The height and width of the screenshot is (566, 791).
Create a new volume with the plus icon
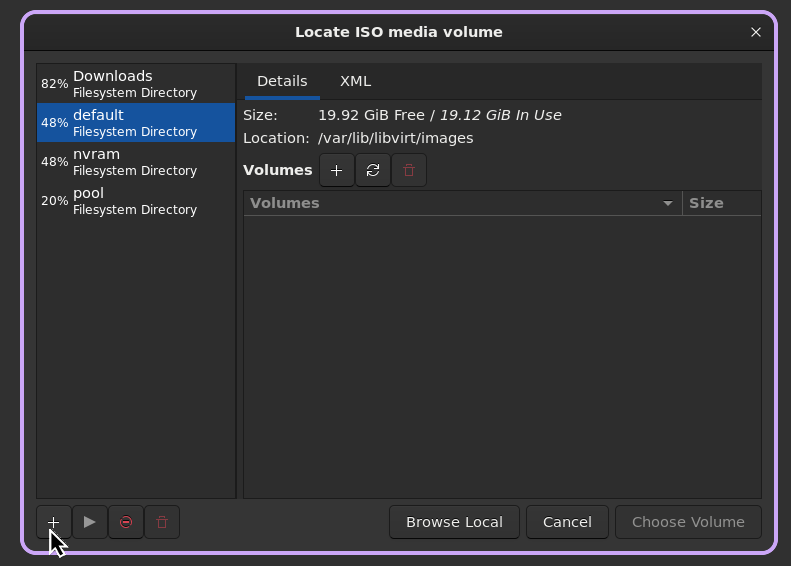[337, 171]
